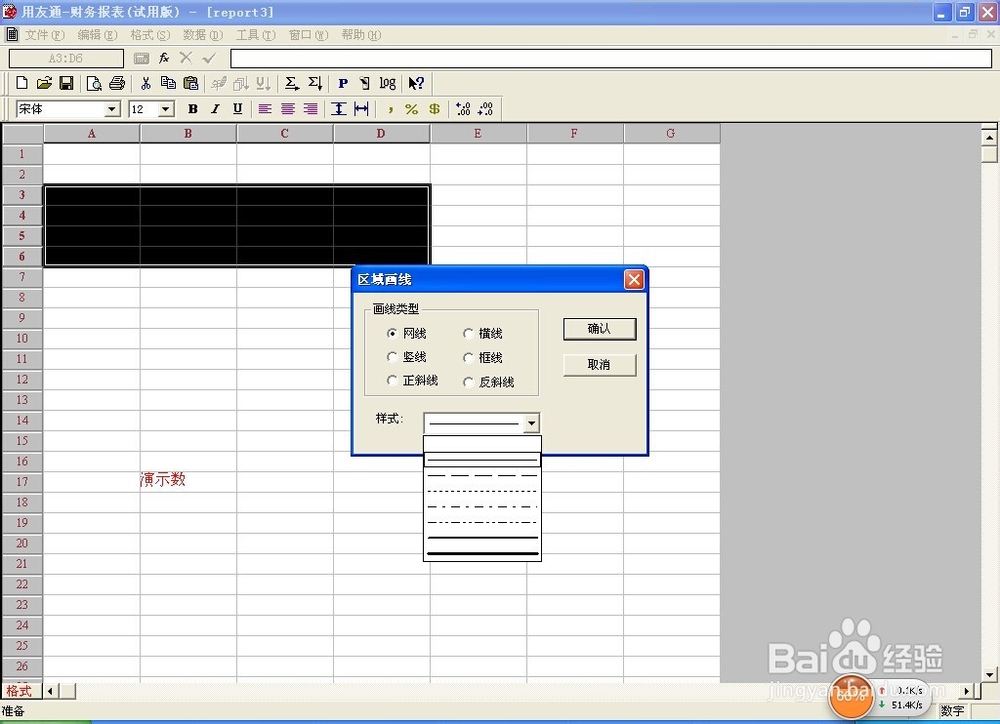Click the 取消 button

pyautogui.click(x=598, y=364)
